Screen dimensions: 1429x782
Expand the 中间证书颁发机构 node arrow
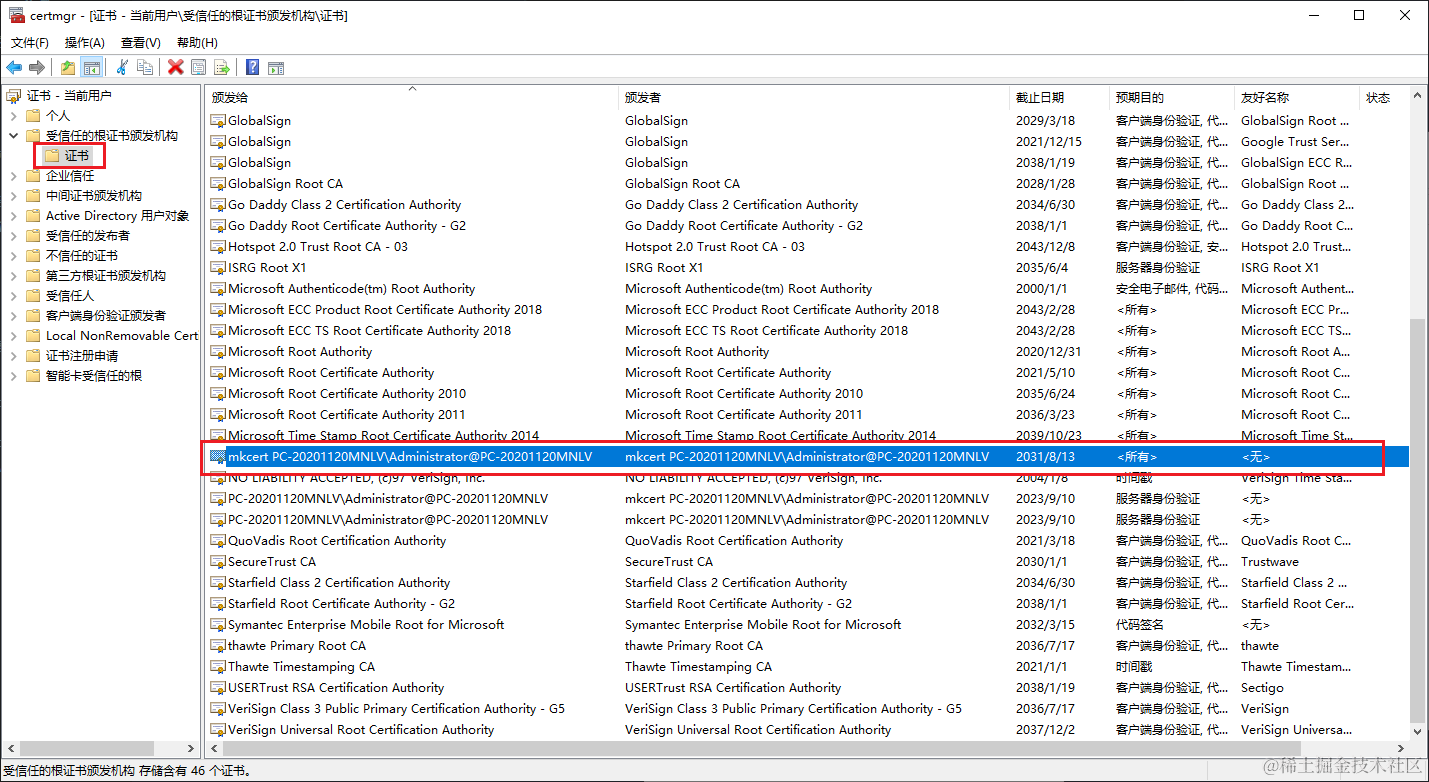click(13, 196)
